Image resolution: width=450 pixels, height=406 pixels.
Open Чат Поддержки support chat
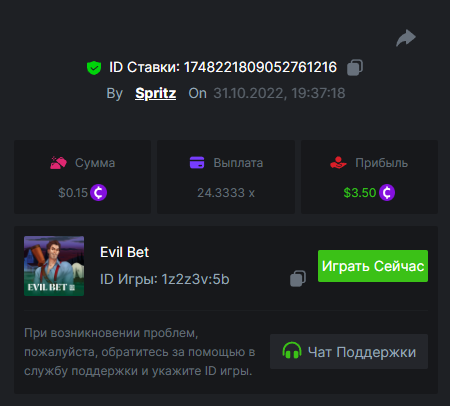[349, 352]
